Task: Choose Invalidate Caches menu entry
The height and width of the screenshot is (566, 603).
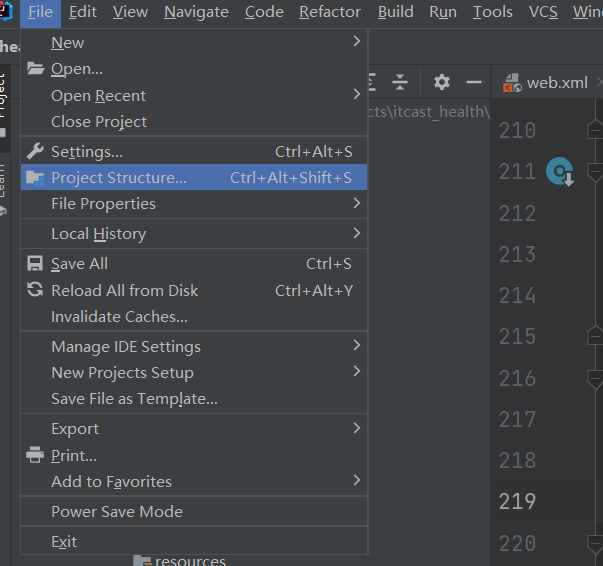Action: [x=119, y=316]
